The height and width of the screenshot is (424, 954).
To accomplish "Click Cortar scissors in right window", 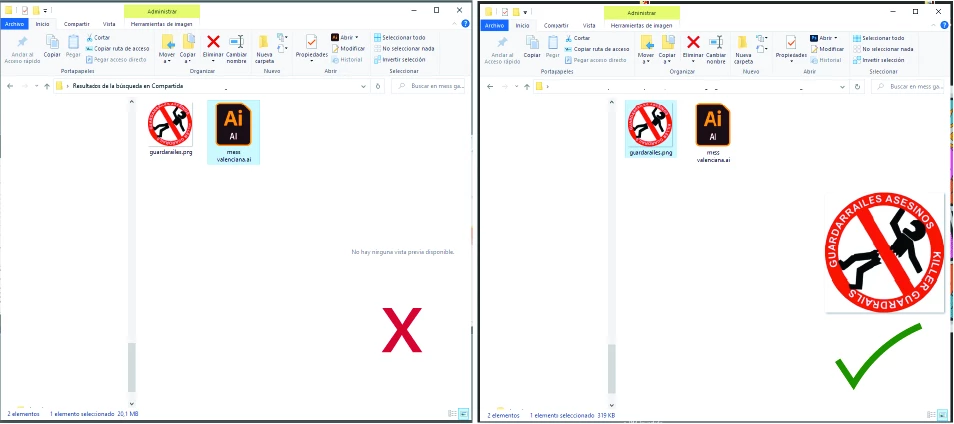I will (x=569, y=38).
